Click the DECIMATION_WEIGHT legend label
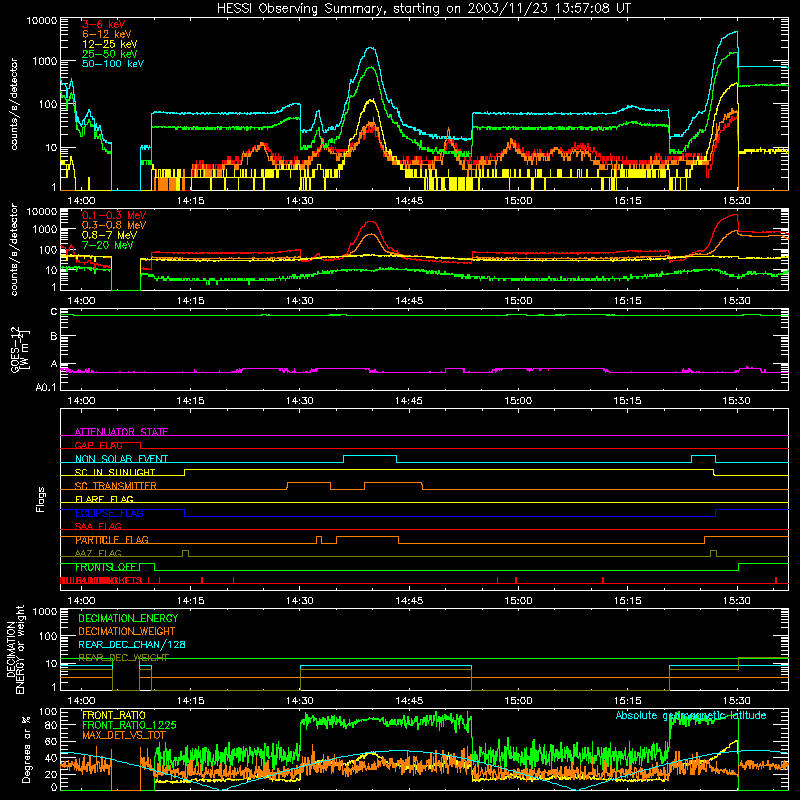The image size is (800, 800). click(127, 631)
